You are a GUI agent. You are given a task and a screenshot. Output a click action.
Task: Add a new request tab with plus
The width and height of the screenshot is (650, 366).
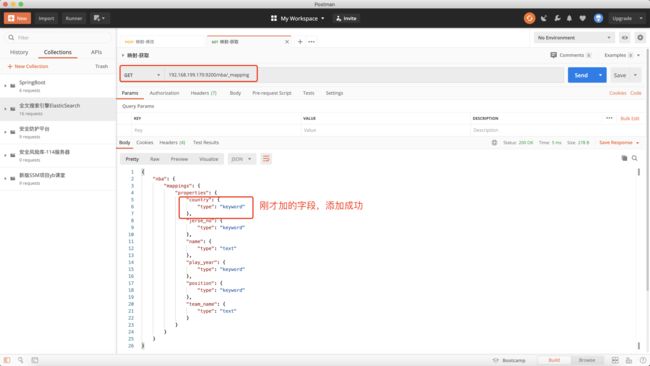(x=300, y=42)
